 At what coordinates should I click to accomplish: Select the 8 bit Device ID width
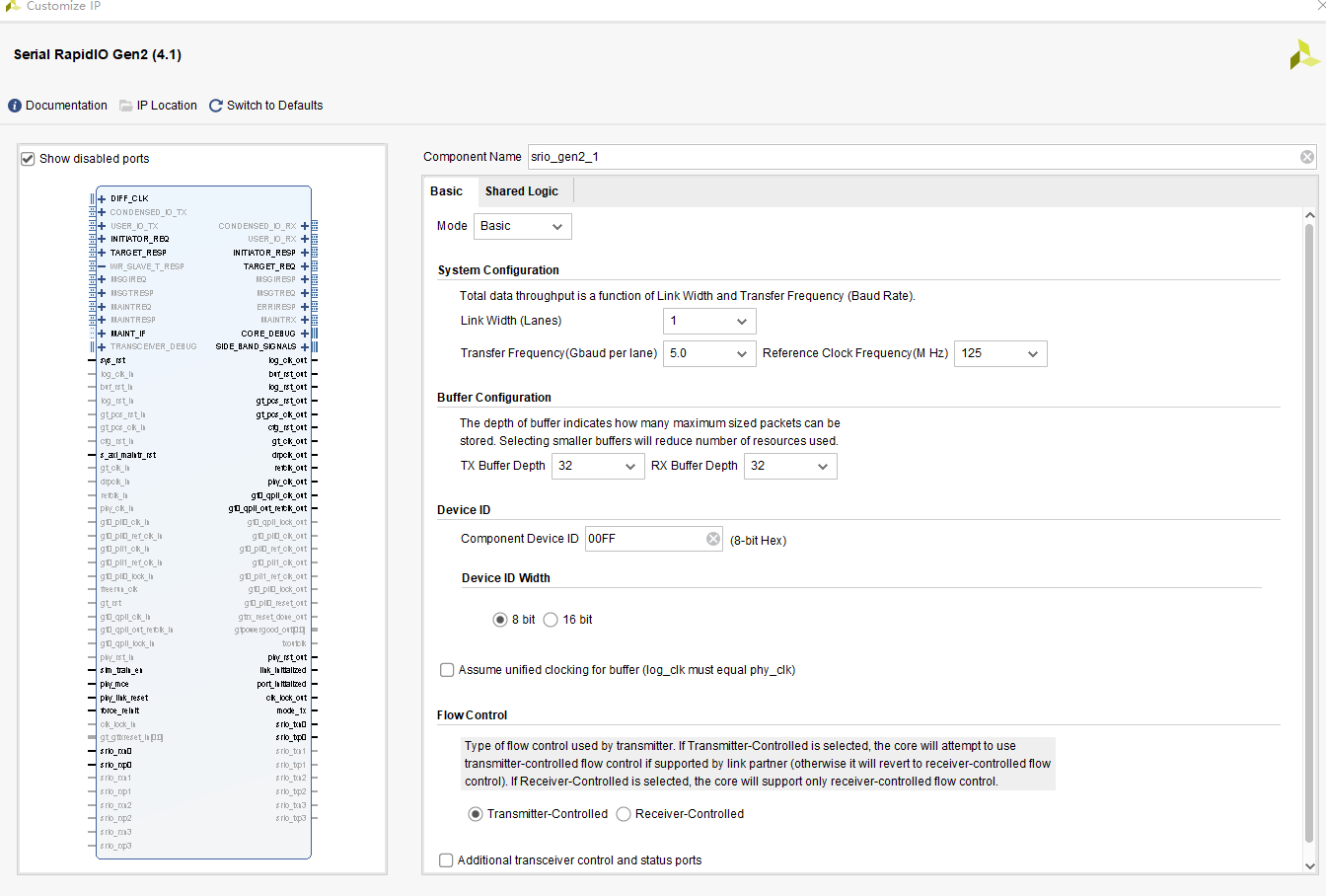(500, 620)
